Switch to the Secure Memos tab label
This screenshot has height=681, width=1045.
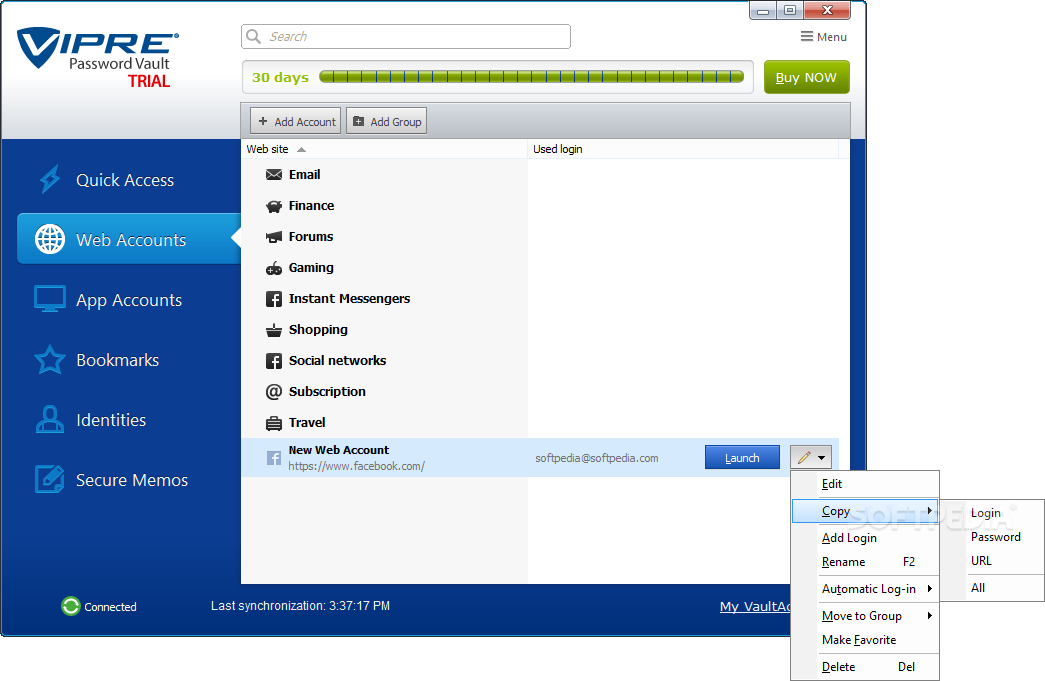tap(132, 480)
